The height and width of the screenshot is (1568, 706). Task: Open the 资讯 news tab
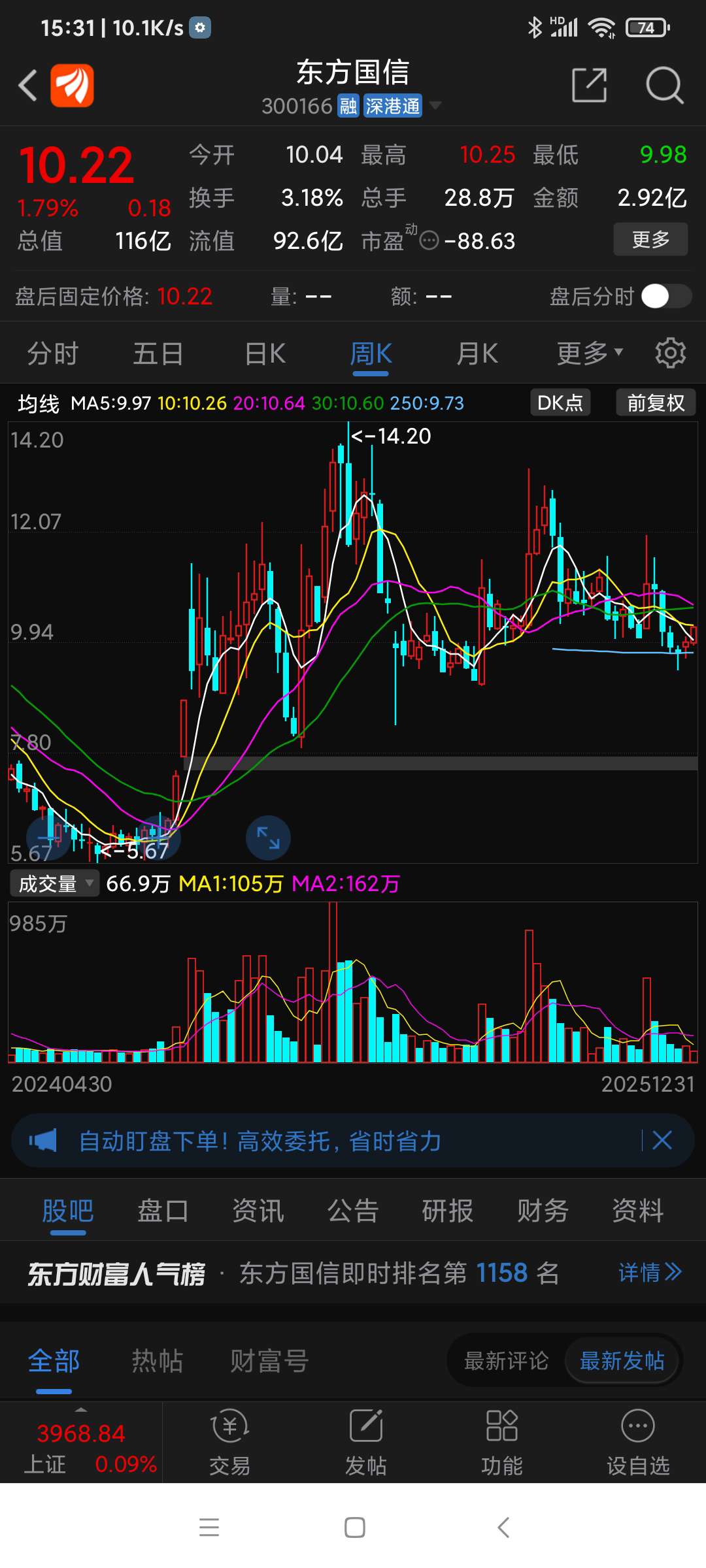click(x=258, y=1211)
